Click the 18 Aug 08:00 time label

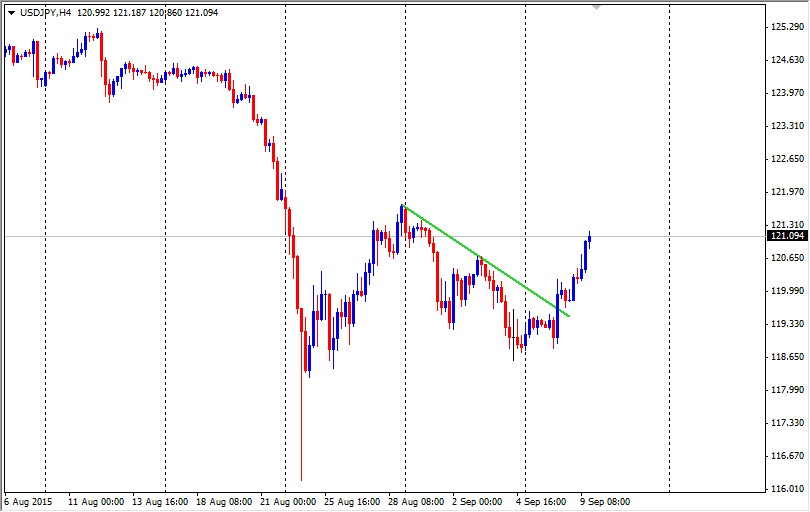[x=224, y=502]
